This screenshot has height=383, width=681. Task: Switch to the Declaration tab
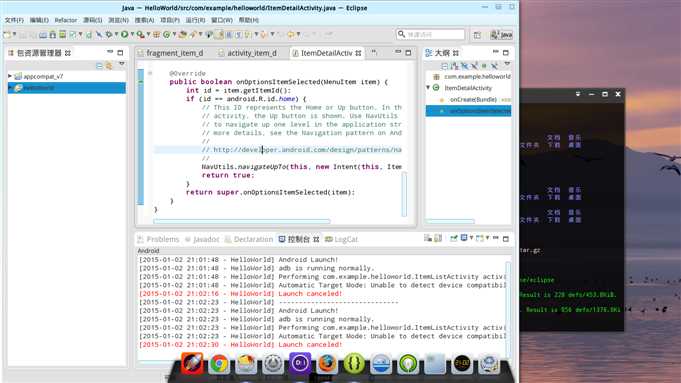tap(249, 239)
